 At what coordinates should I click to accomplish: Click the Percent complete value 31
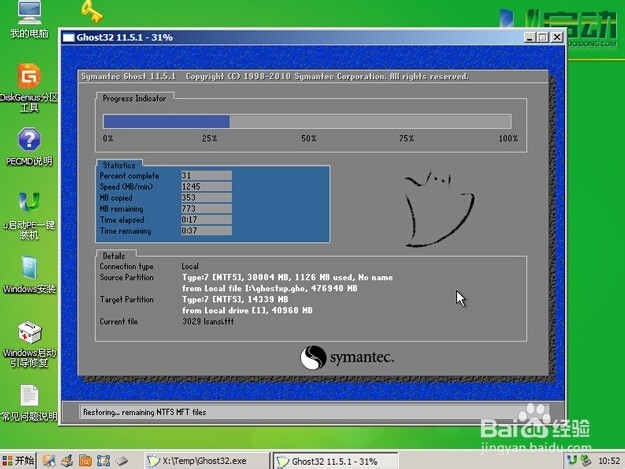206,175
